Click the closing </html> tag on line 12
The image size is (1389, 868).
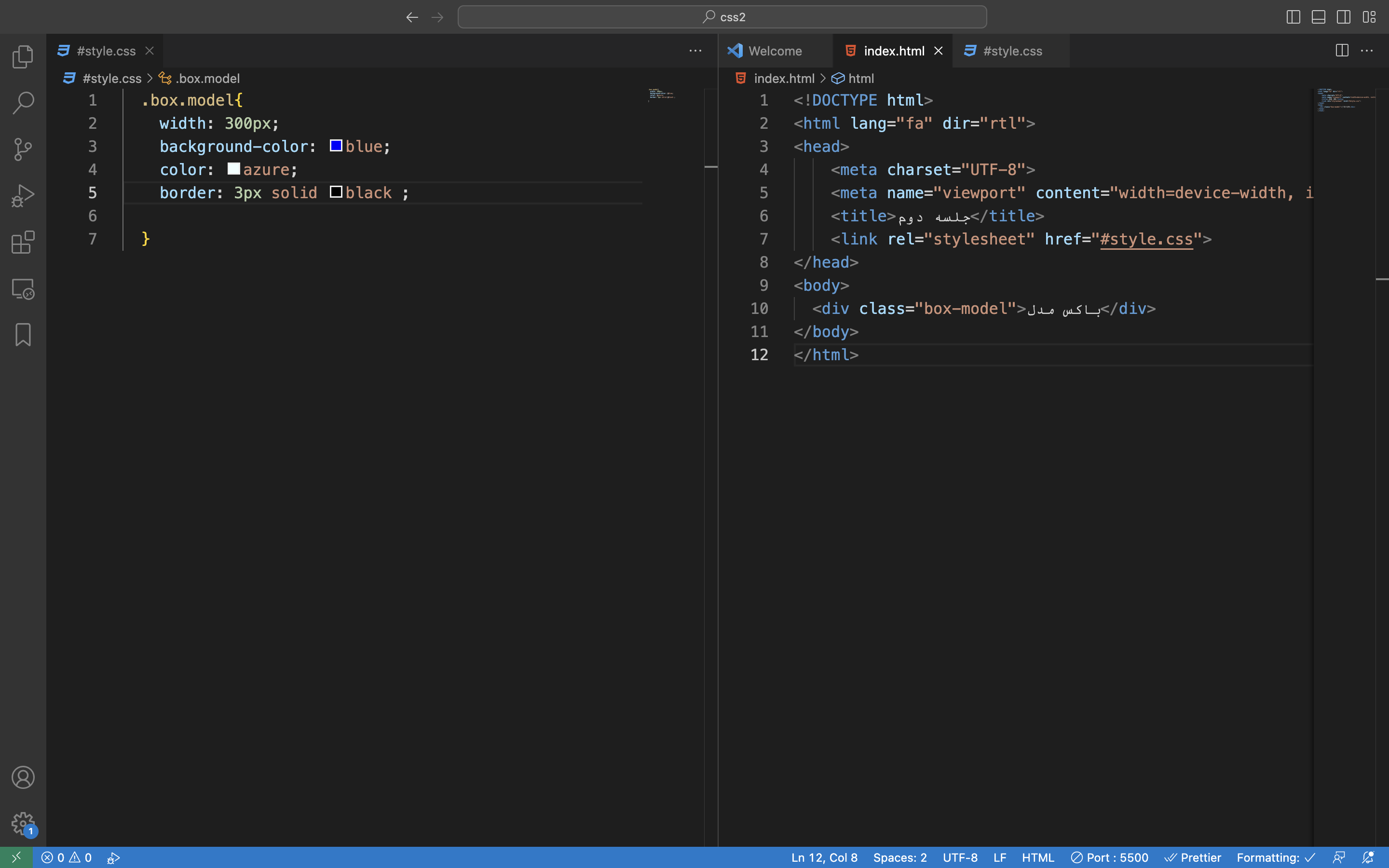coord(826,355)
